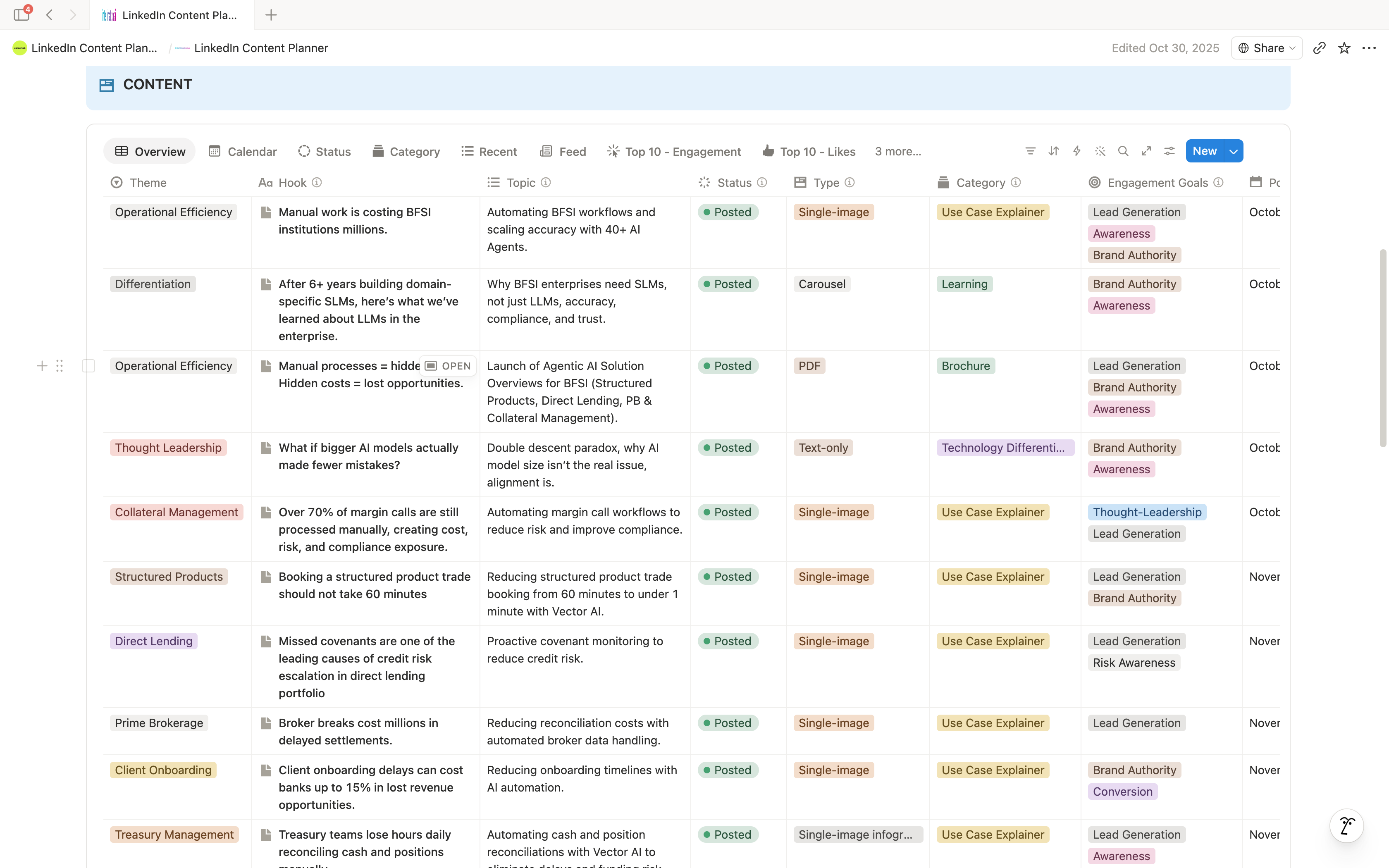The image size is (1389, 868).
Task: Open the three-dot page options menu
Action: [x=1369, y=48]
